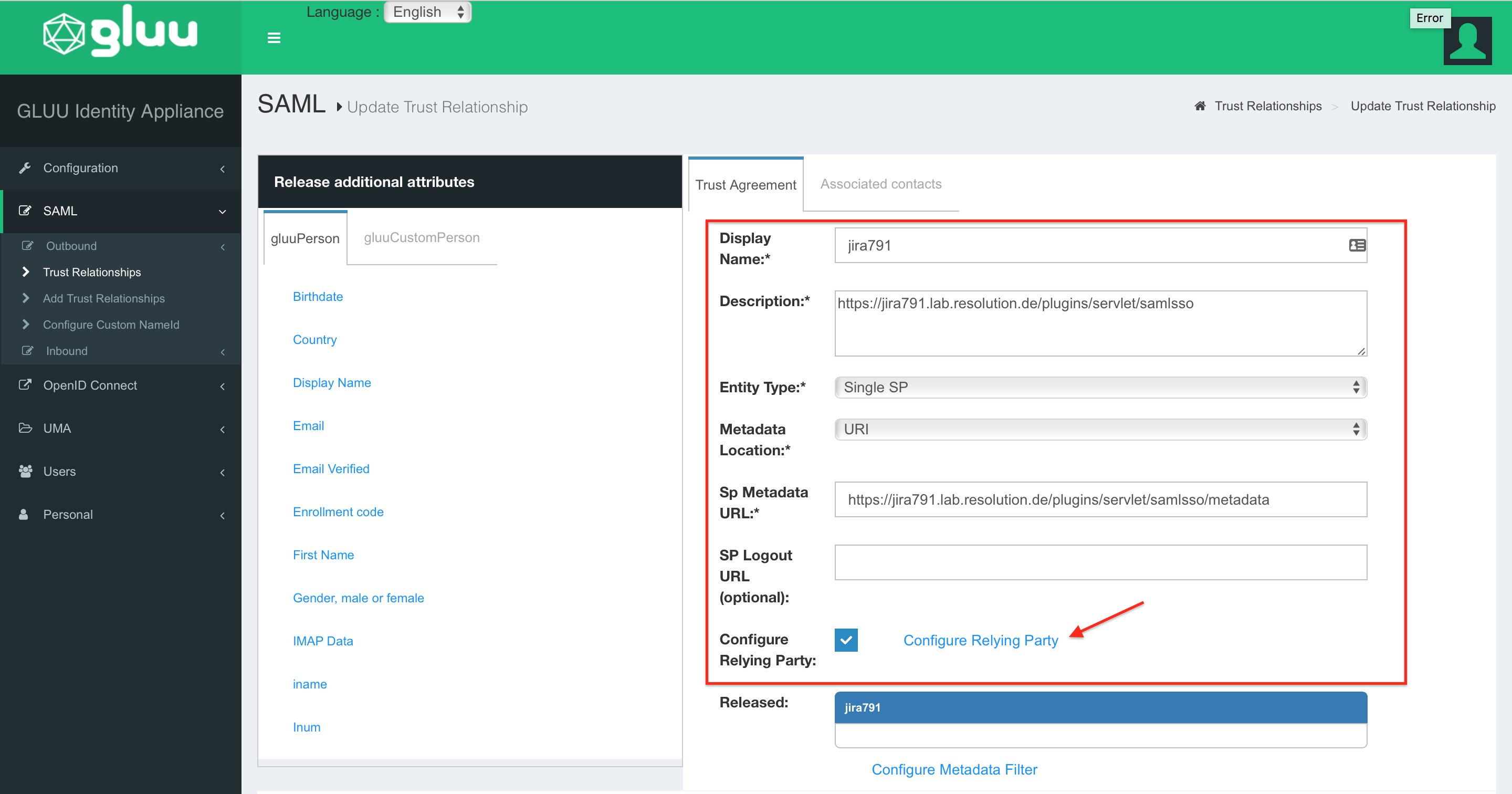Click the contact card icon in Display Name
This screenshot has width=1512, height=794.
(x=1357, y=245)
